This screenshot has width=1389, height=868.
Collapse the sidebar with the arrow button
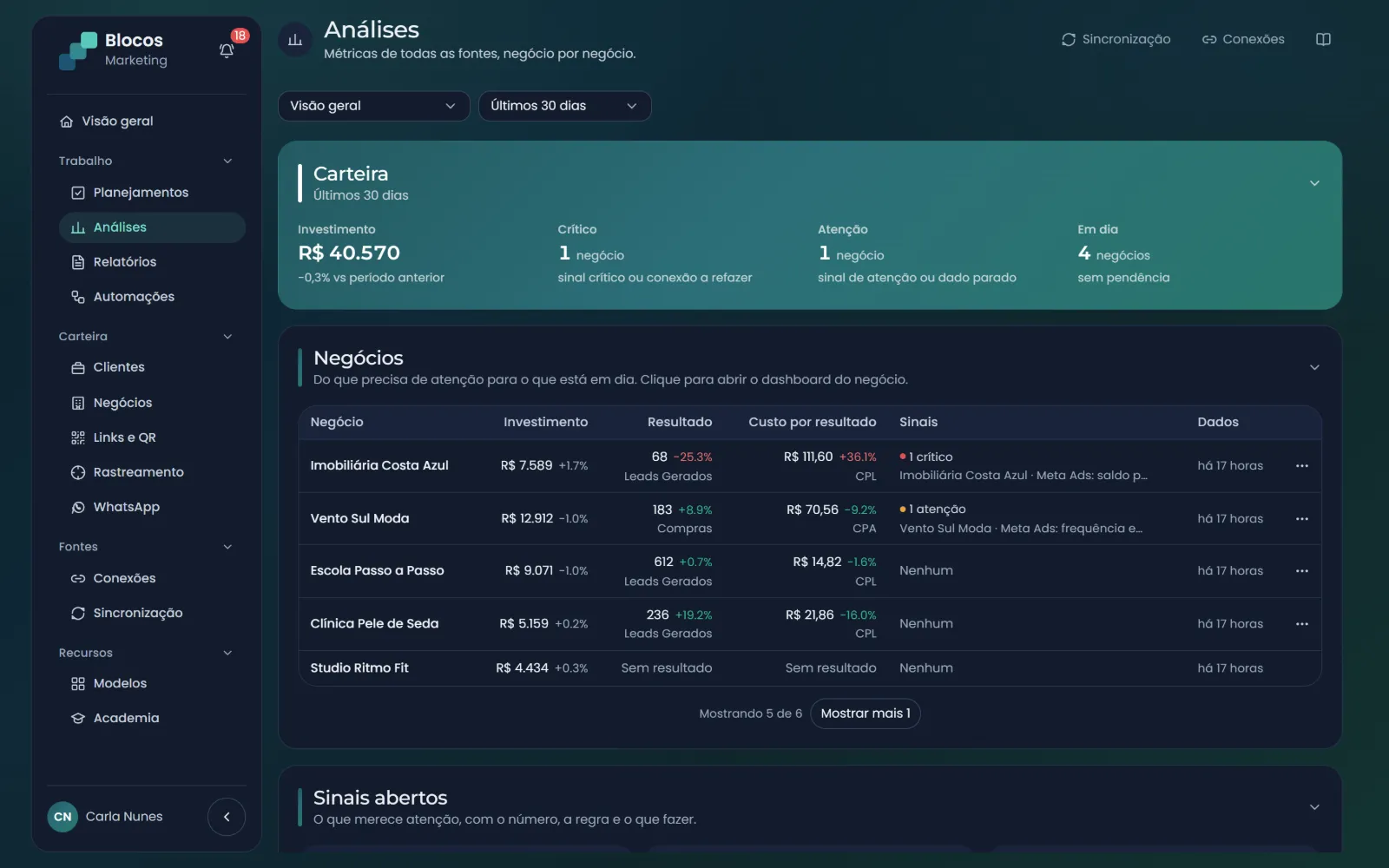pos(227,817)
